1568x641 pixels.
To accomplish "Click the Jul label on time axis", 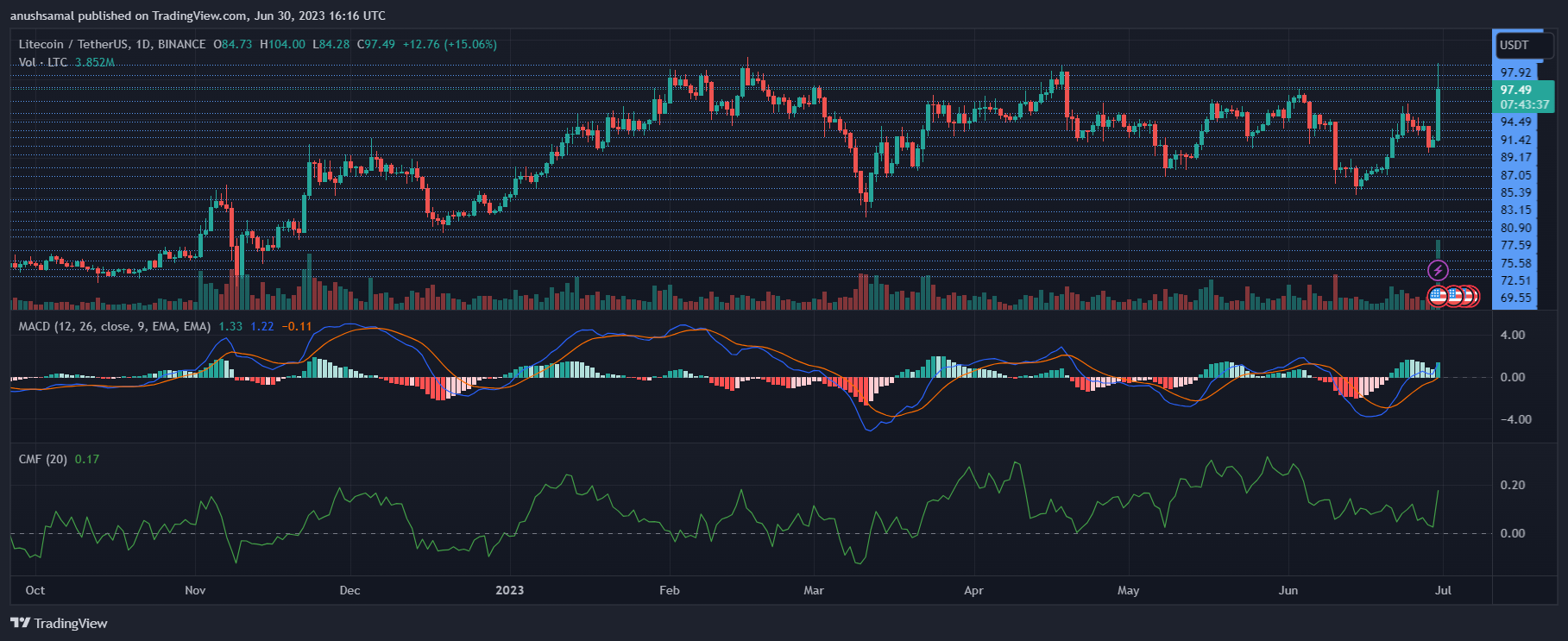I will (x=1443, y=590).
